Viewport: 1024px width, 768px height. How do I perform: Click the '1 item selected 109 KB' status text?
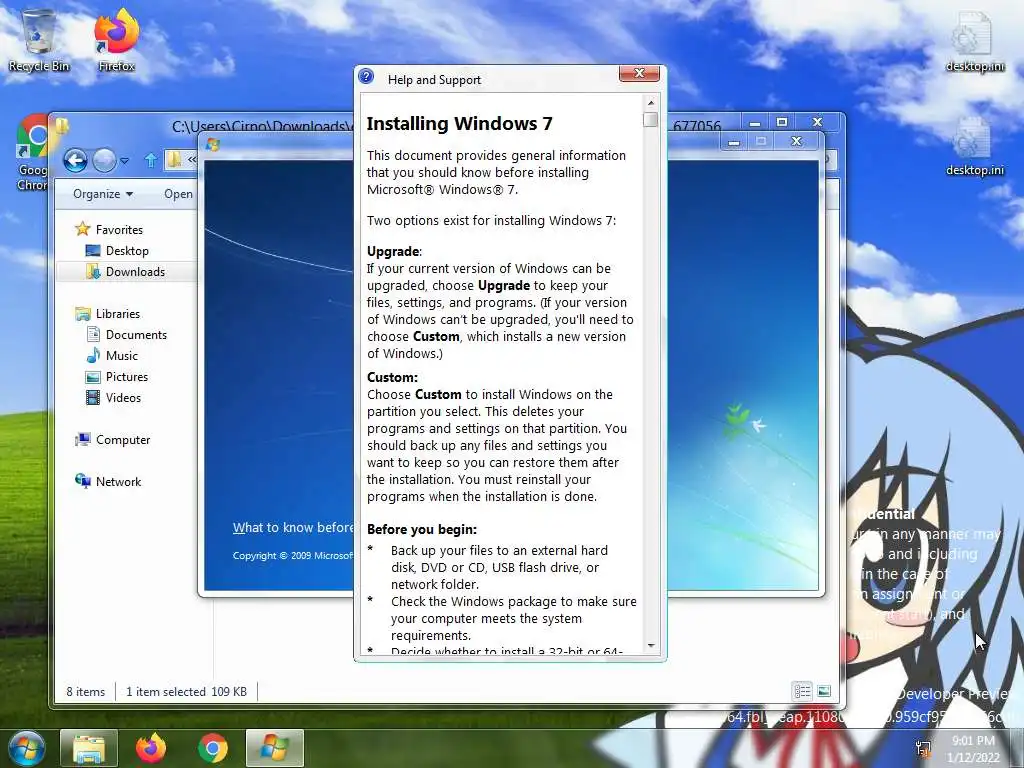pos(186,692)
